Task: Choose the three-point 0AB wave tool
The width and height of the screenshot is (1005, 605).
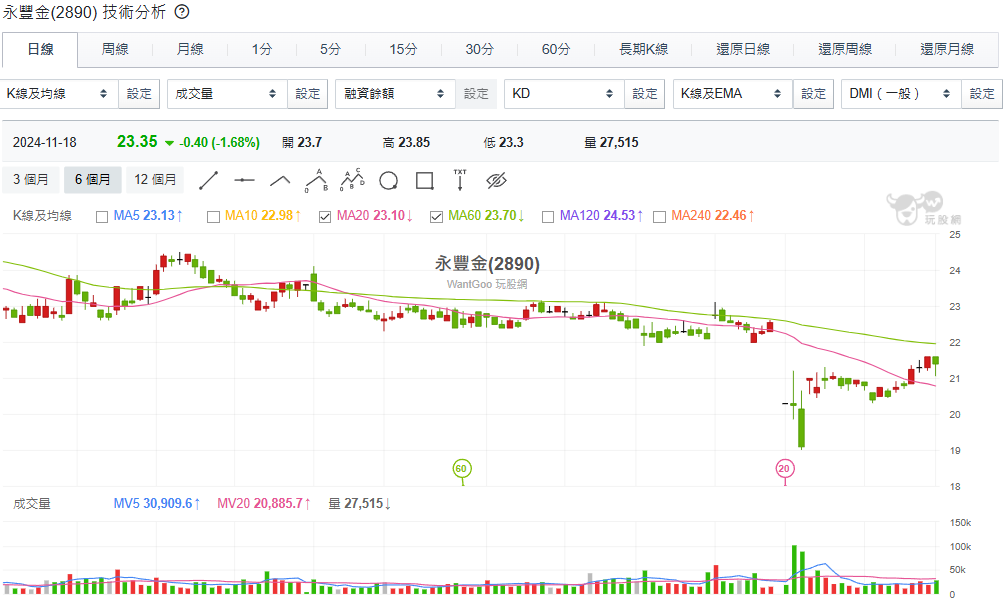Action: point(316,180)
